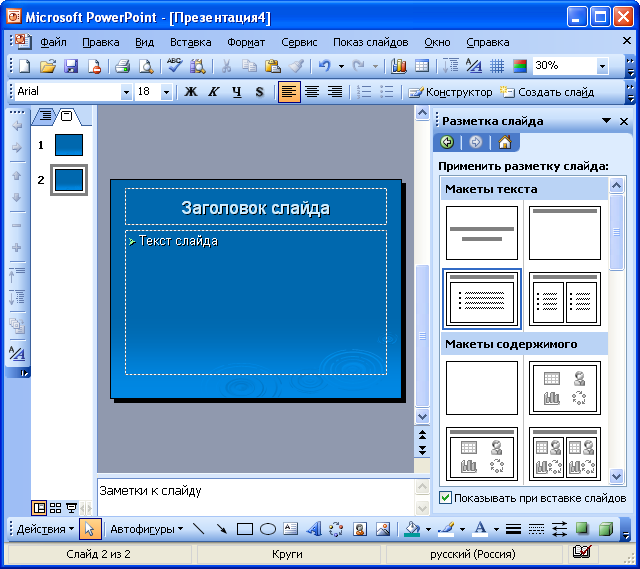Go back in the task pane
This screenshot has height=569, width=640.
(447, 142)
